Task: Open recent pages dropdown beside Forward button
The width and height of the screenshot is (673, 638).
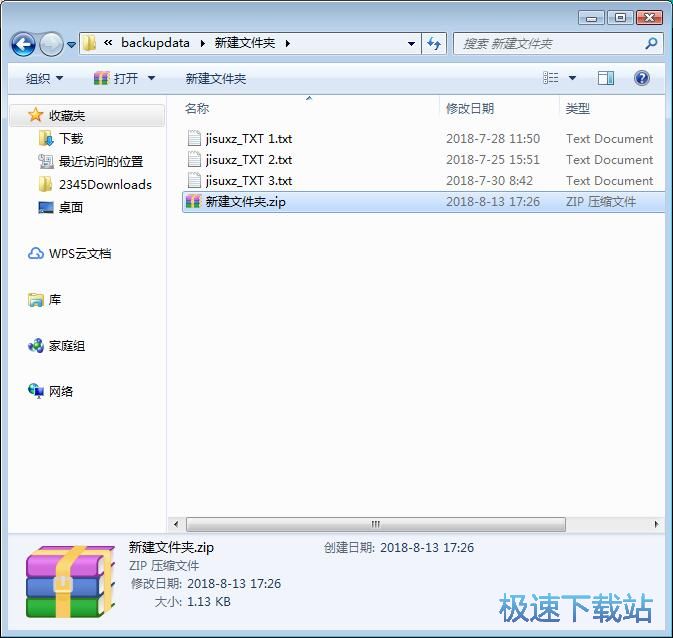Action: point(72,44)
